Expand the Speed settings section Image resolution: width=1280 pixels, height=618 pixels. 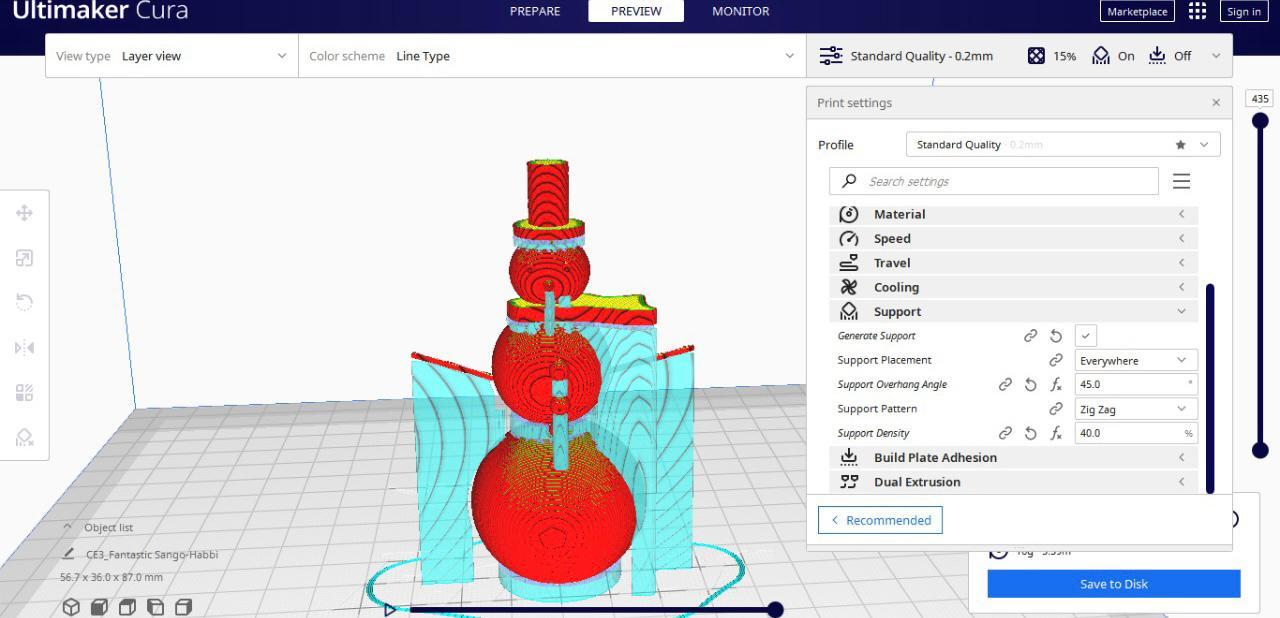click(1013, 239)
